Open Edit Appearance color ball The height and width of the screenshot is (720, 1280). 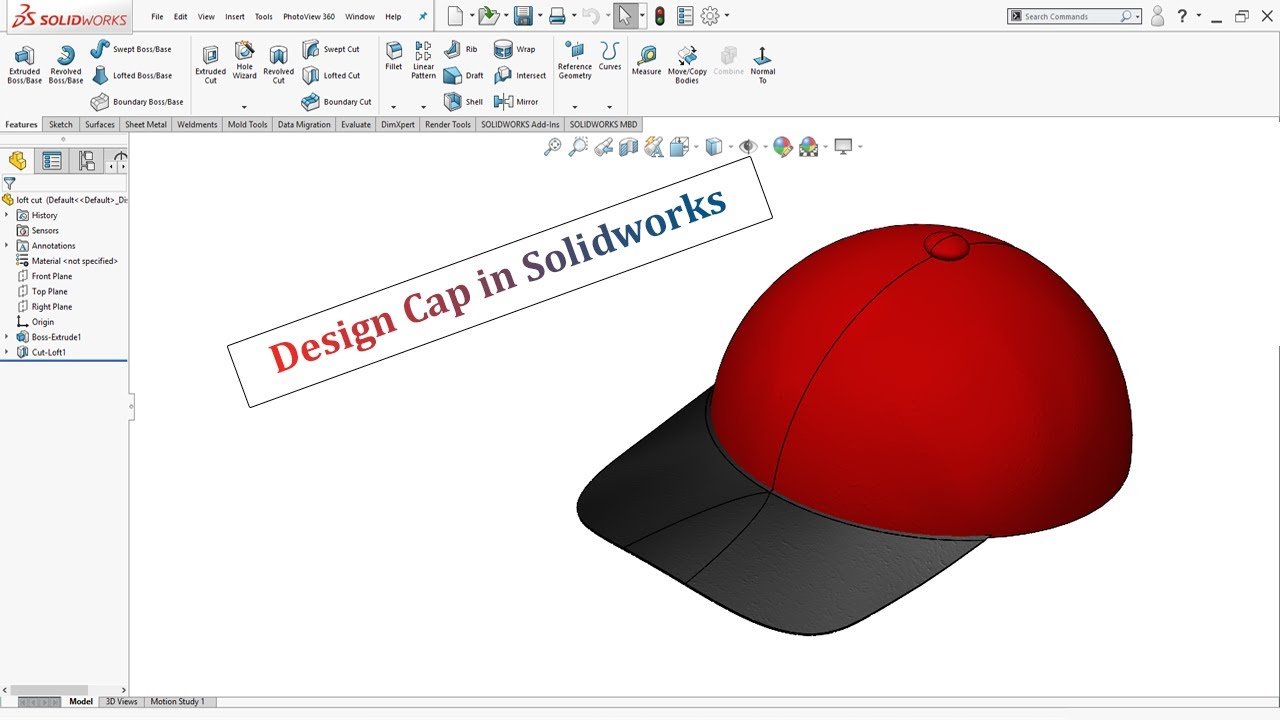click(783, 148)
